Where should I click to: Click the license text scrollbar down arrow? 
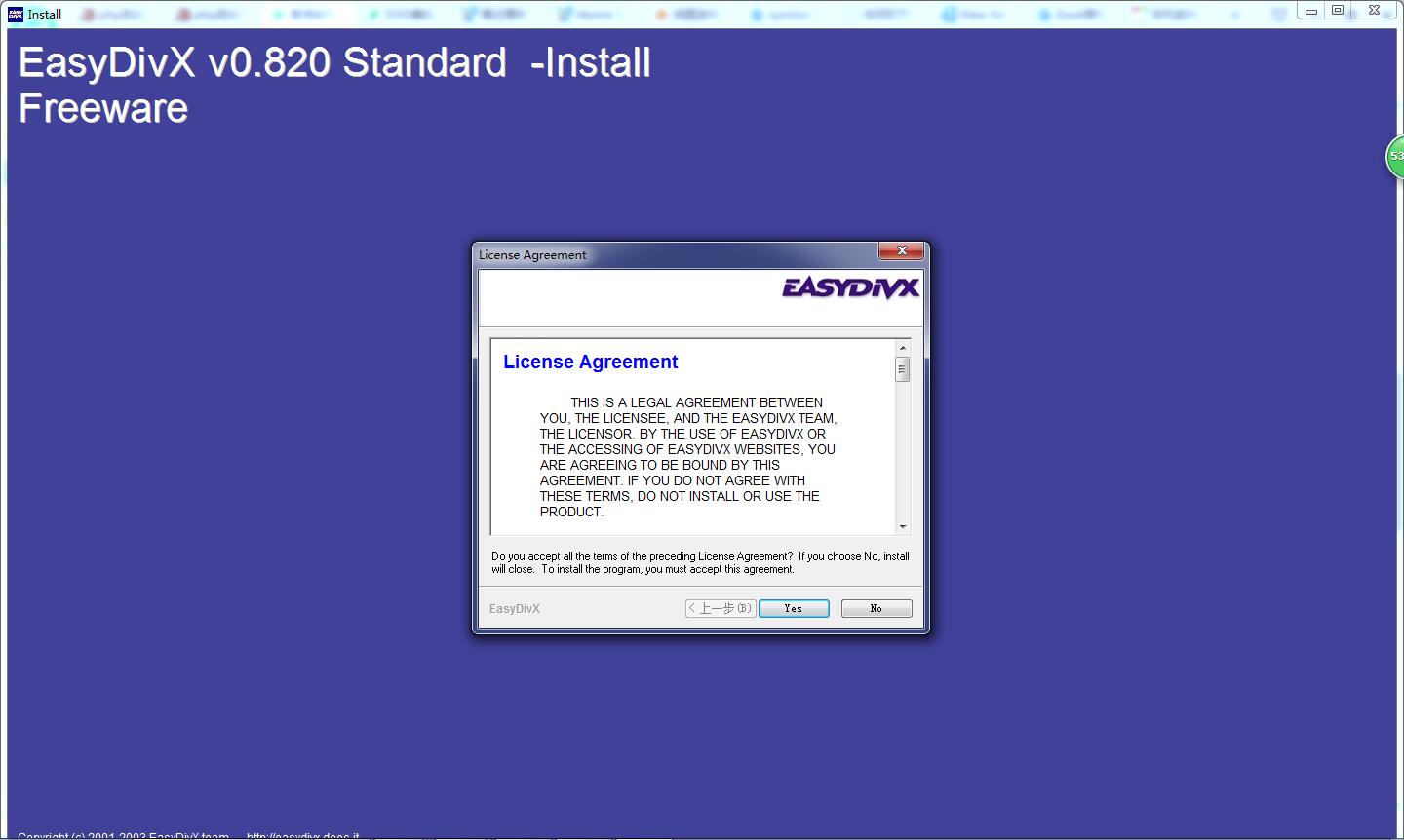pyautogui.click(x=903, y=526)
